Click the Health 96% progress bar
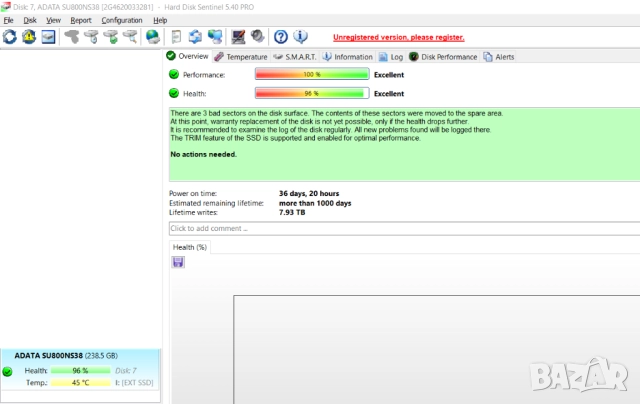Screen dimensions: 640x404 pyautogui.click(x=311, y=93)
